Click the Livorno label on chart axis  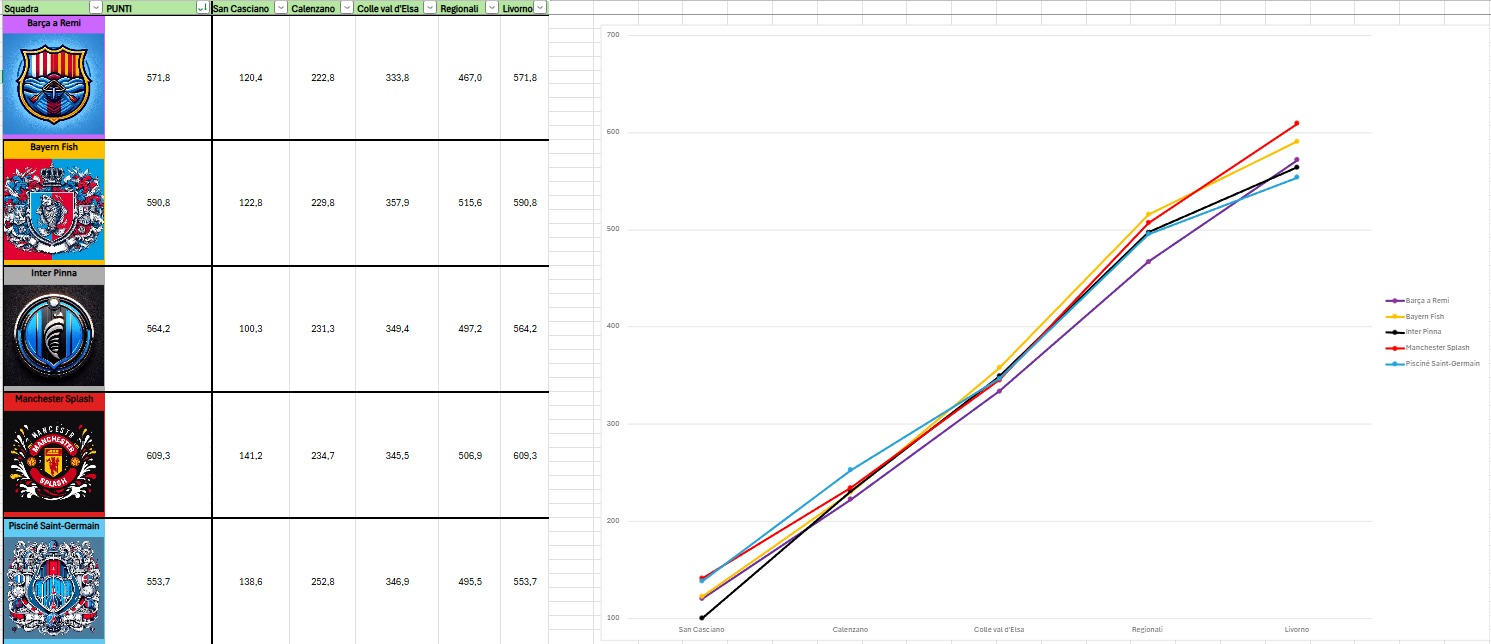tap(1296, 630)
